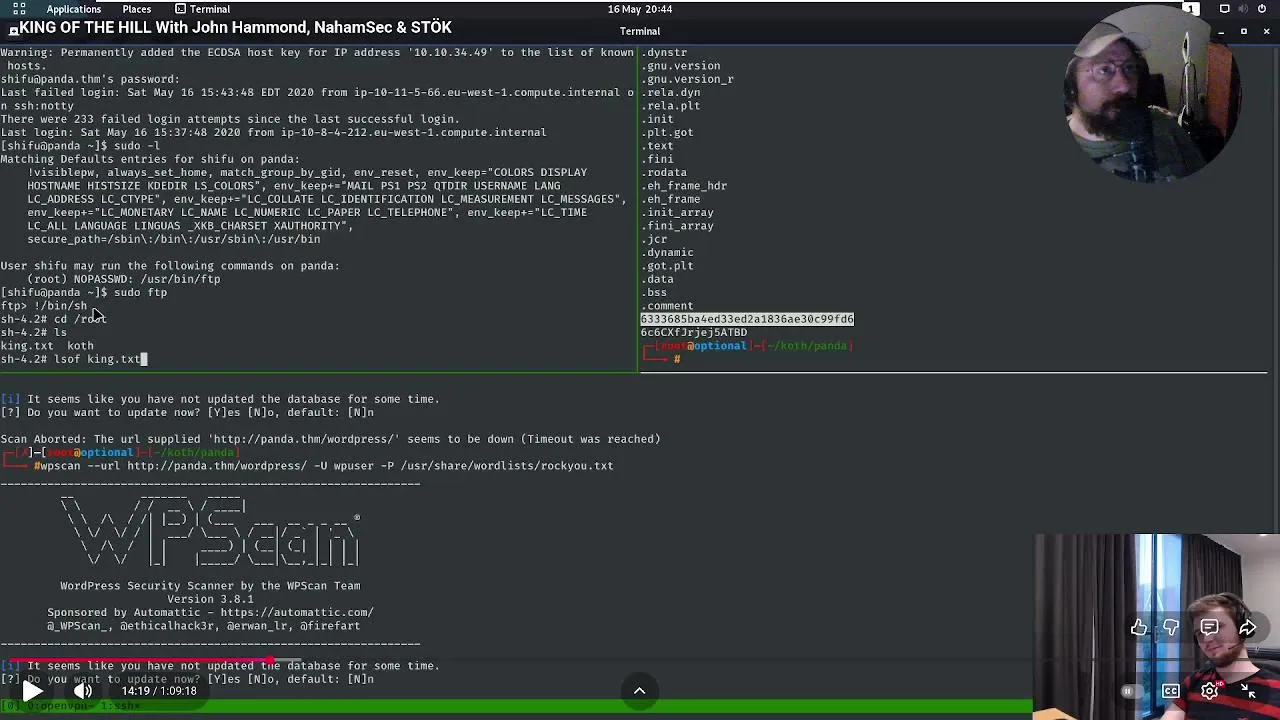Click the Terminal window title

point(640,31)
